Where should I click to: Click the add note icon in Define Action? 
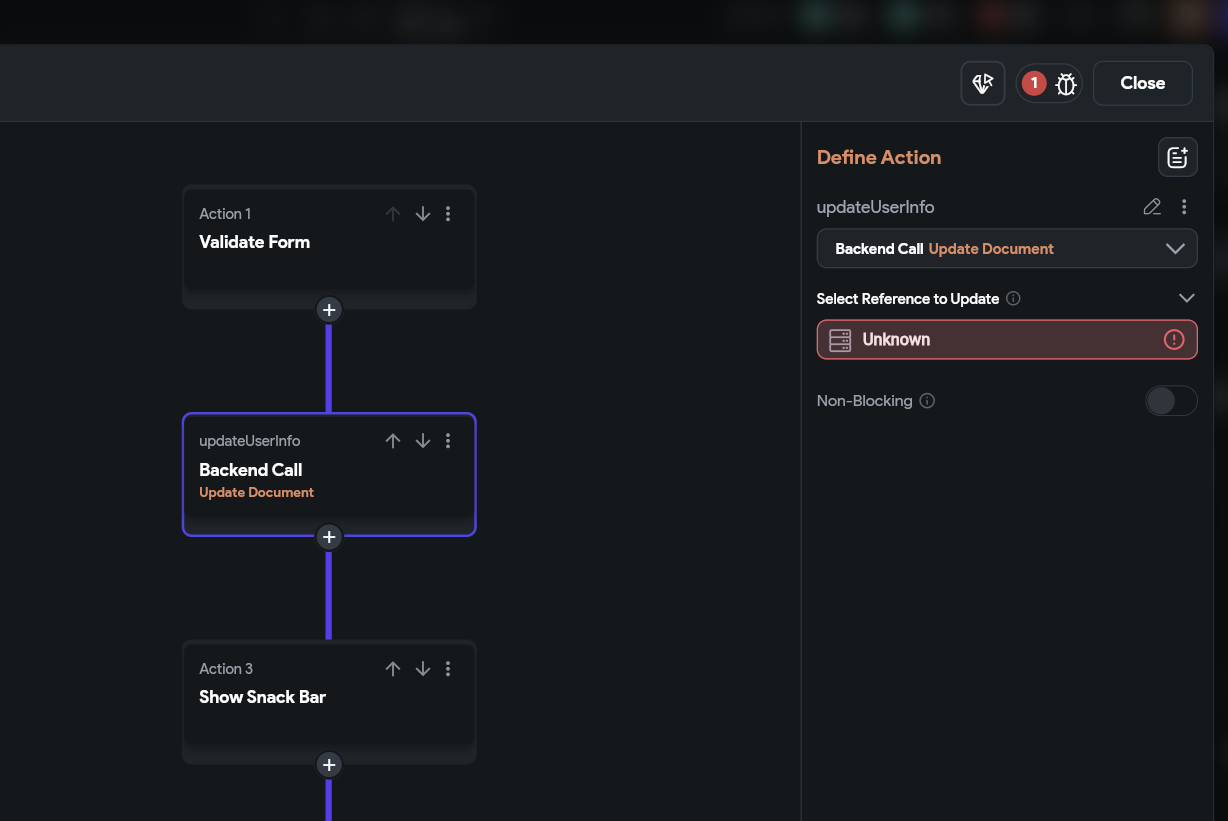coord(1178,157)
